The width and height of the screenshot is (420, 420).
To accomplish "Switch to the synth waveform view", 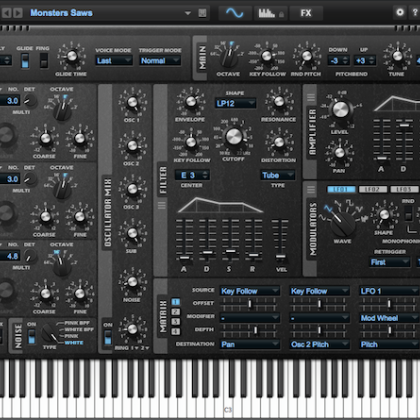I will pos(235,13).
